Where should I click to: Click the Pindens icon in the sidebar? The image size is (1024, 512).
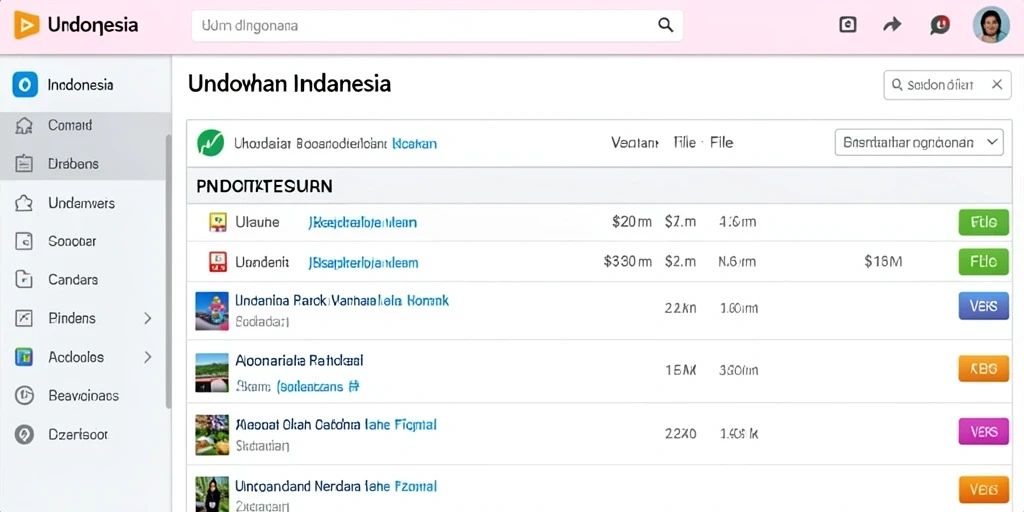tap(24, 319)
